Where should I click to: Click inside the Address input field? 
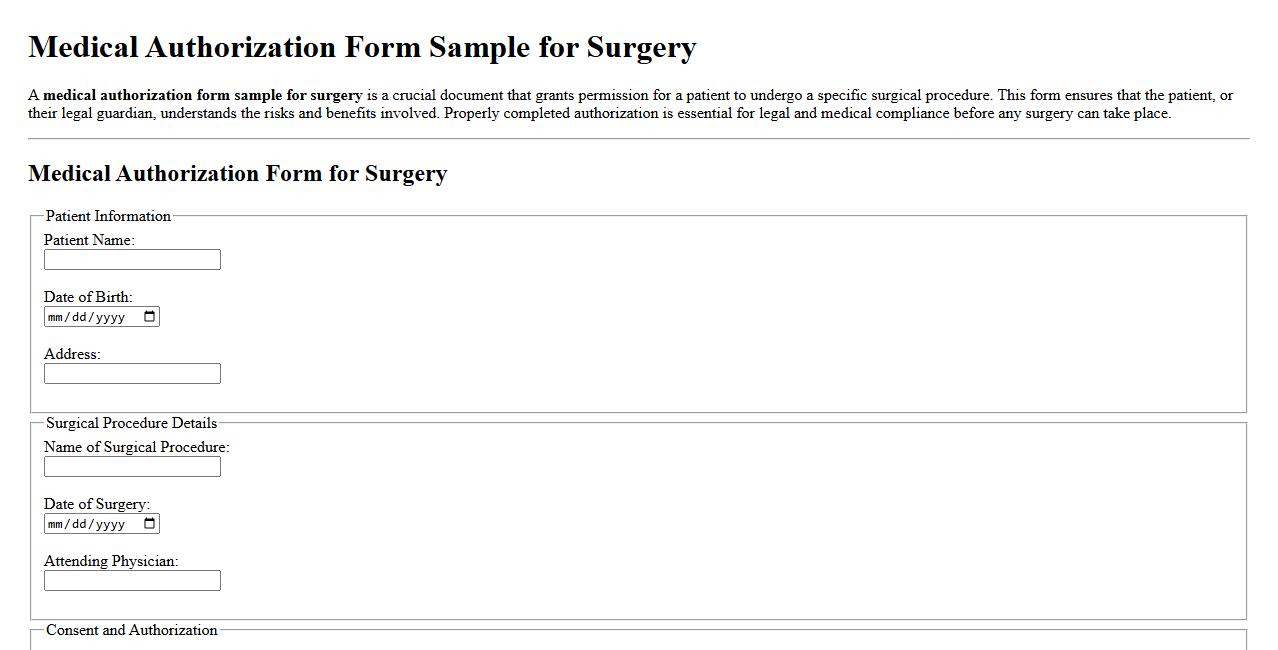click(x=130, y=373)
